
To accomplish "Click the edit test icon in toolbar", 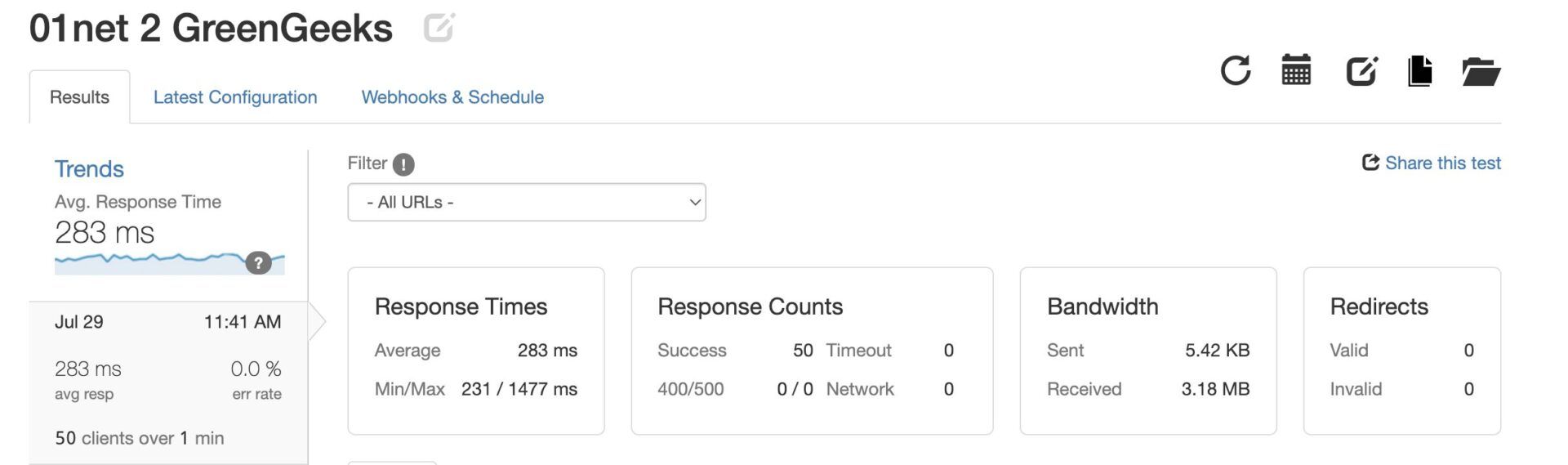I will 1361,71.
